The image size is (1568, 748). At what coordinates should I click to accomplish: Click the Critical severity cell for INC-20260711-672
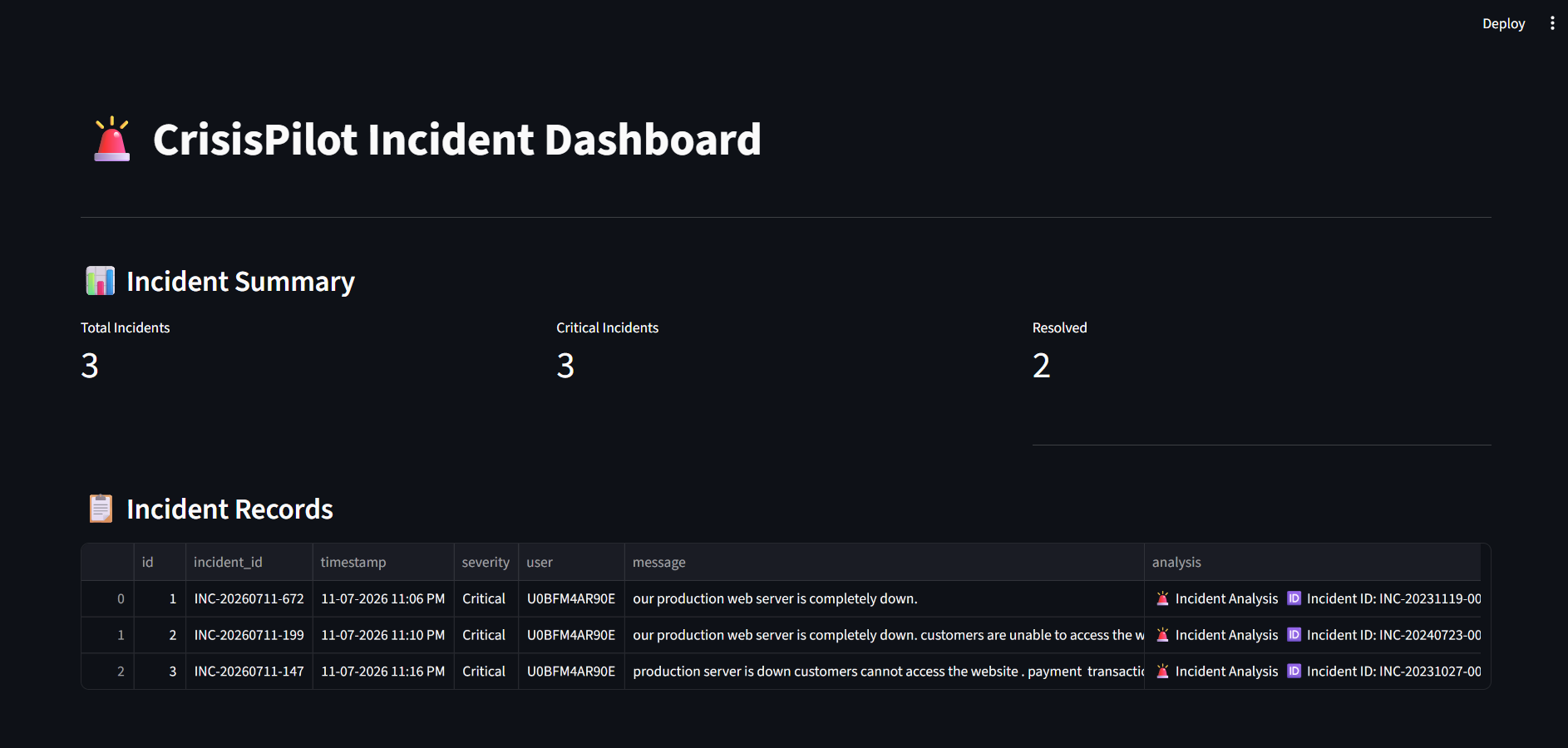(486, 598)
